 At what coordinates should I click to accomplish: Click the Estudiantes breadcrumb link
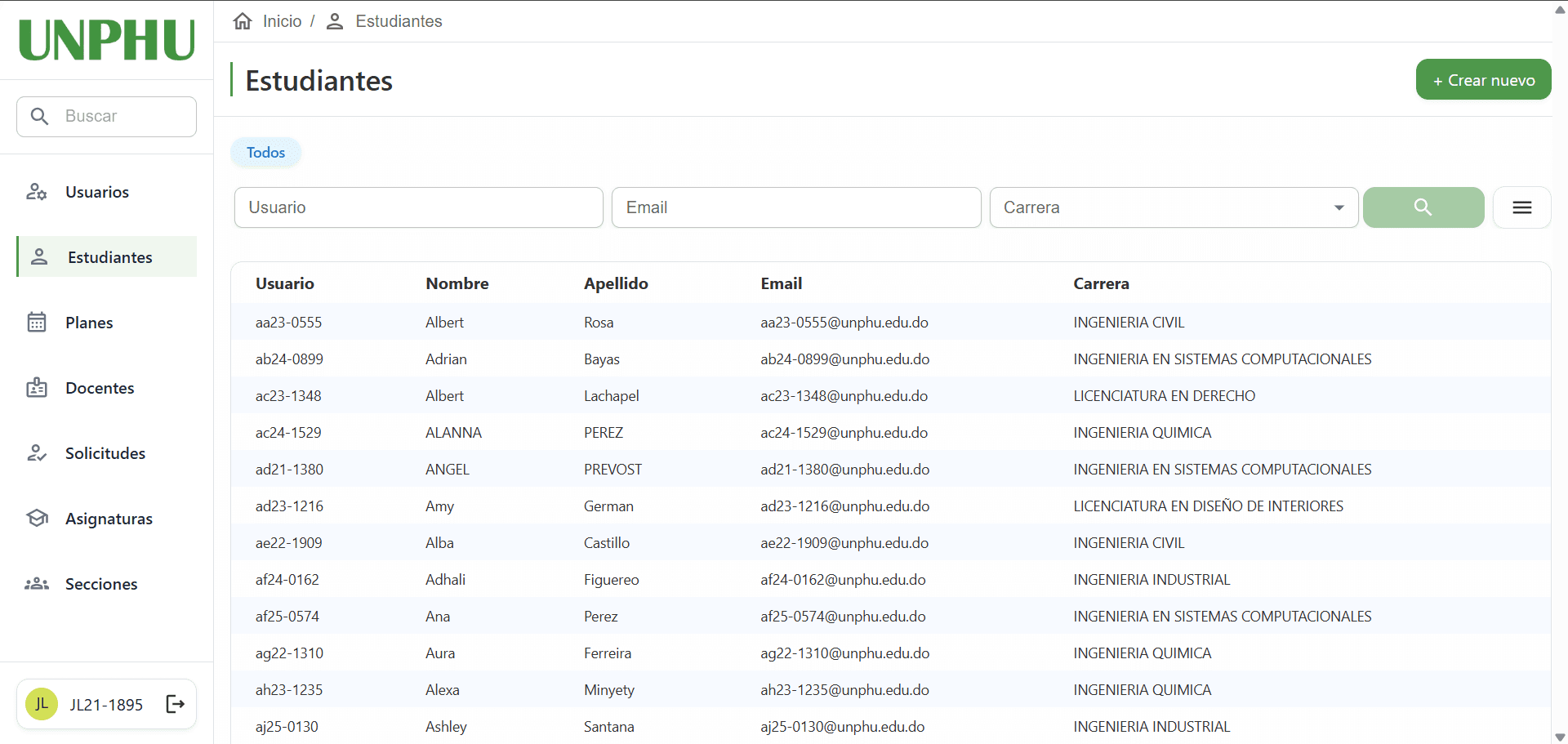(x=399, y=21)
